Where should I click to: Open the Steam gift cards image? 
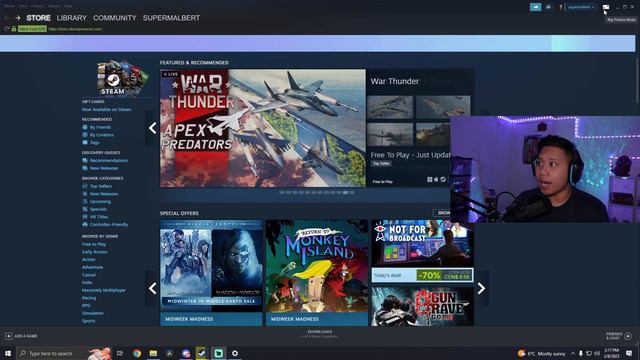(x=122, y=78)
